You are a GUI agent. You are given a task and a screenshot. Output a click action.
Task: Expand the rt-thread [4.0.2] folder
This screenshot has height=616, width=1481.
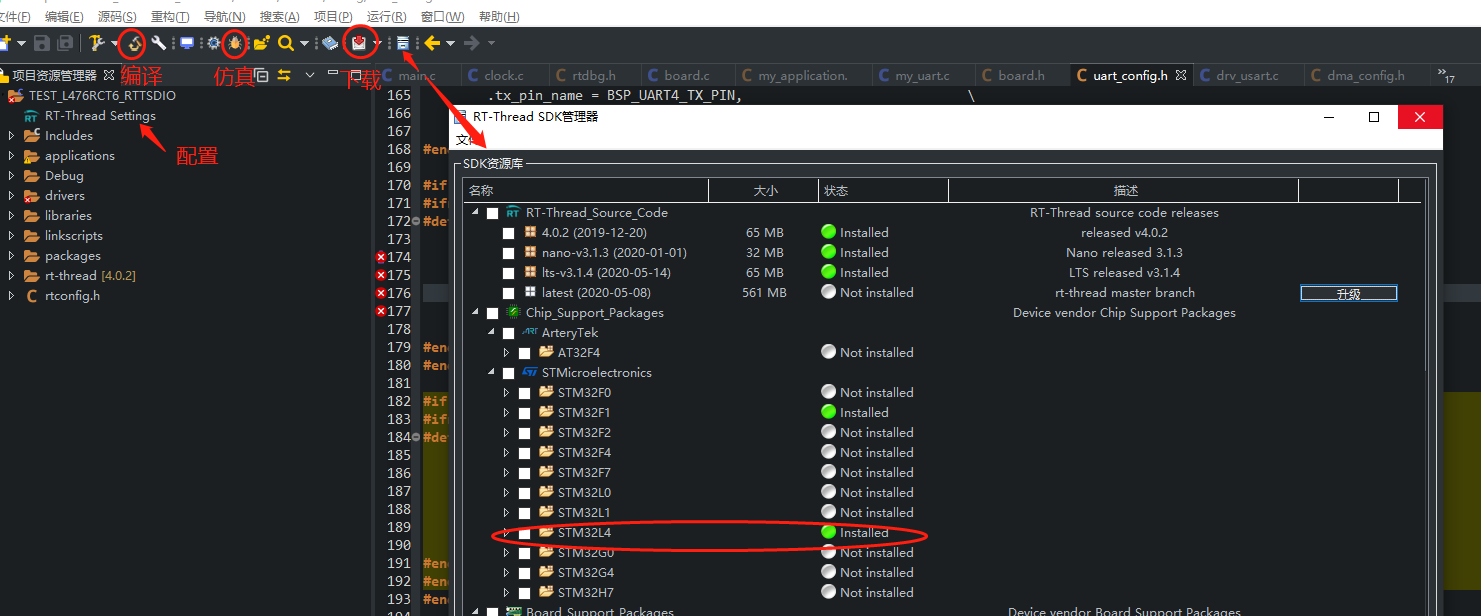click(10, 275)
